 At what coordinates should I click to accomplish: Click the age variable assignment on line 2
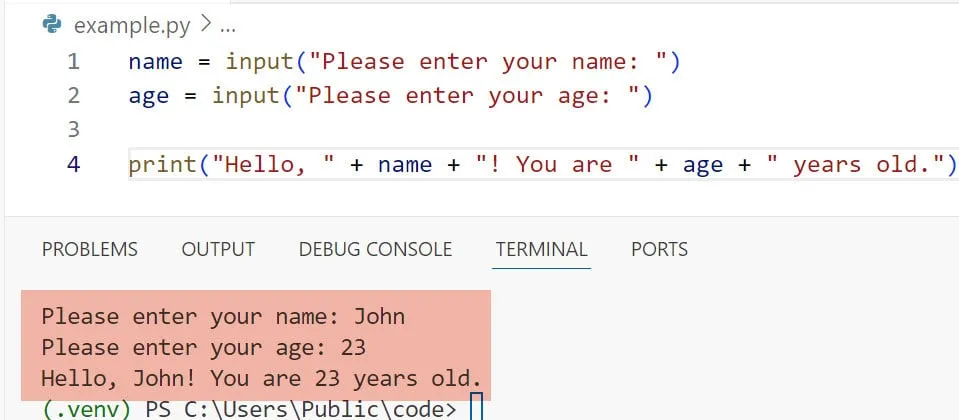tap(148, 96)
